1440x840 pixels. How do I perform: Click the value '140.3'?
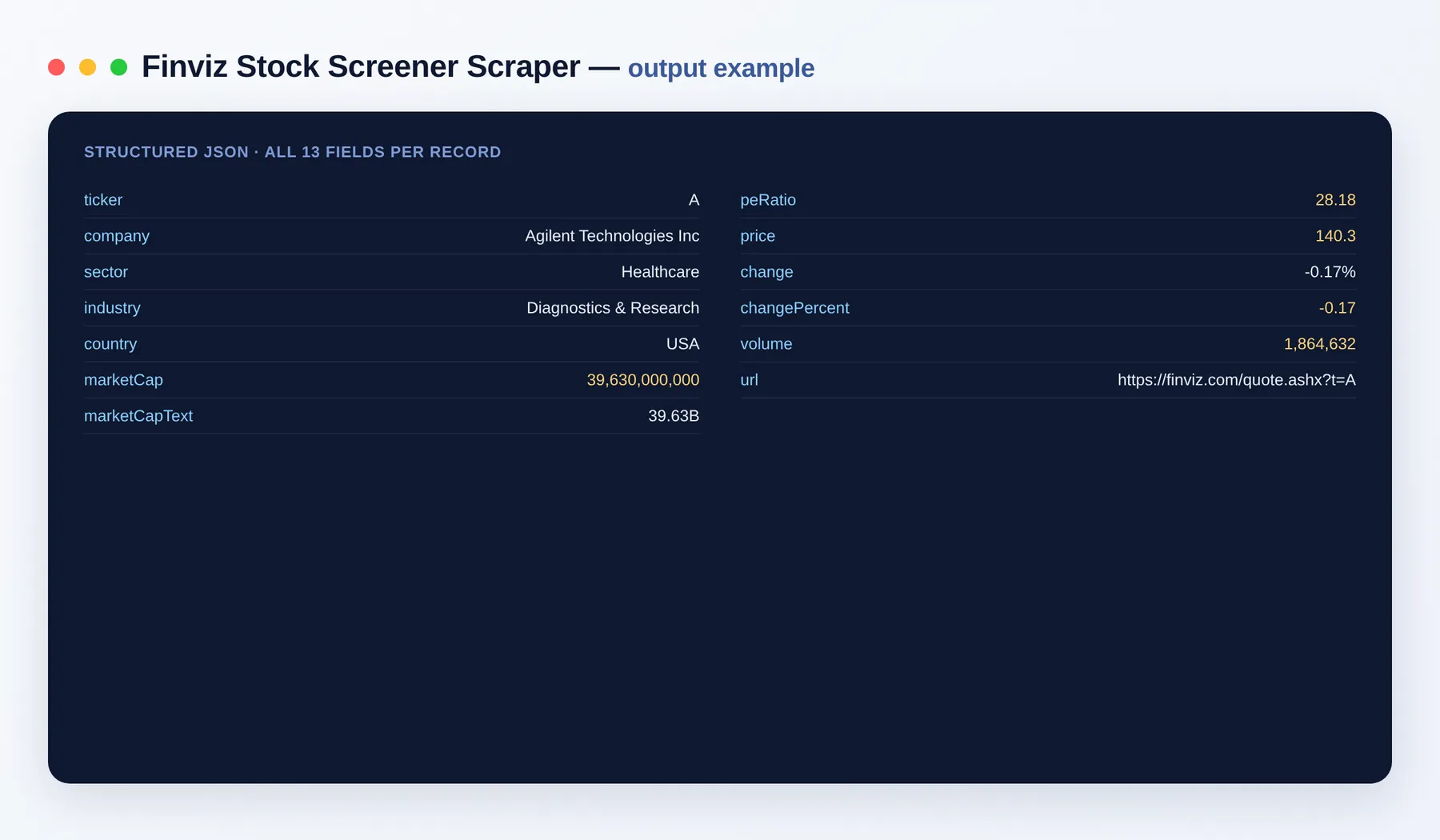point(1335,236)
